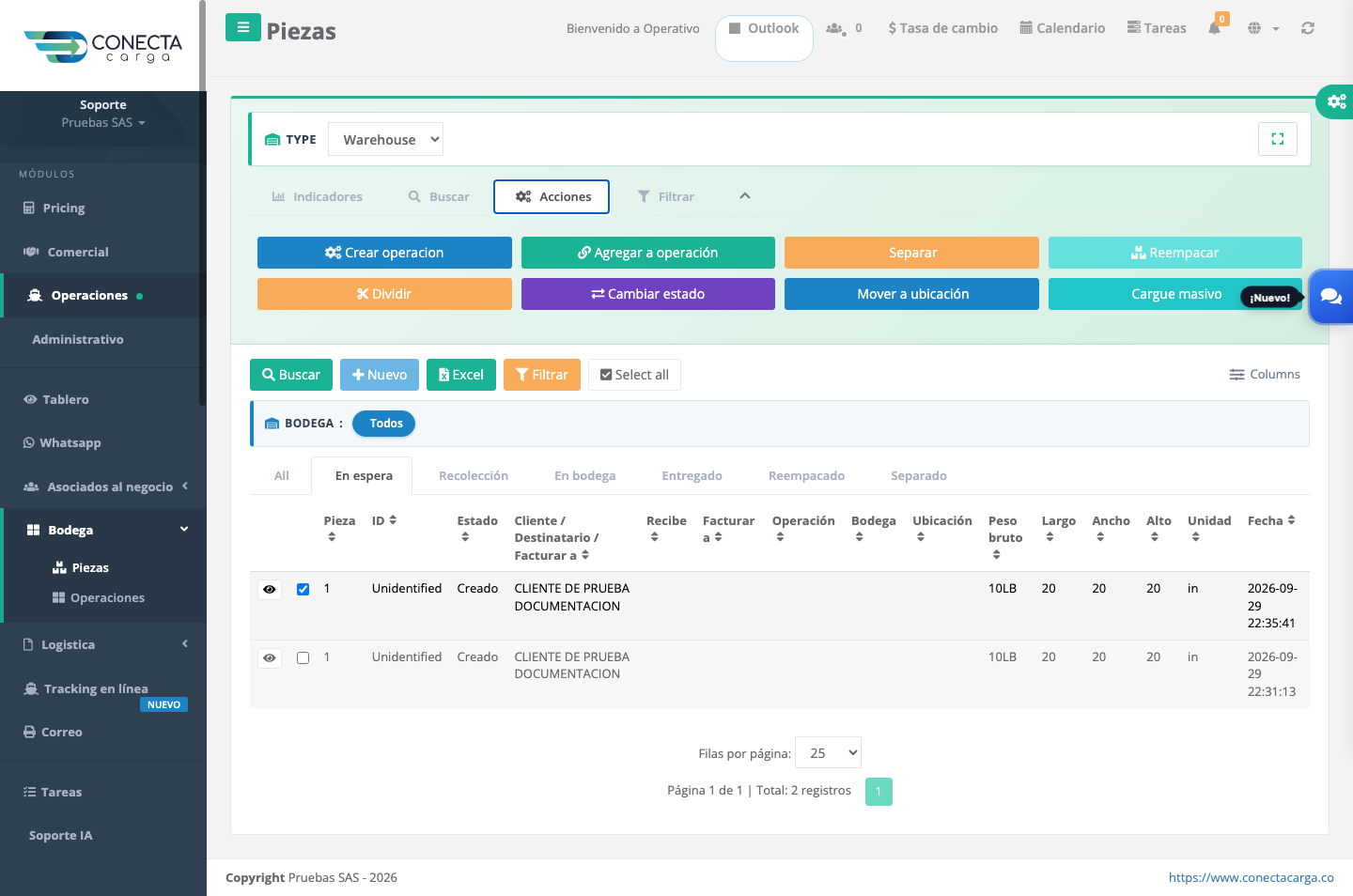The height and width of the screenshot is (896, 1353).
Task: Click the hamburger menu icon beside Piezas
Action: 243,27
